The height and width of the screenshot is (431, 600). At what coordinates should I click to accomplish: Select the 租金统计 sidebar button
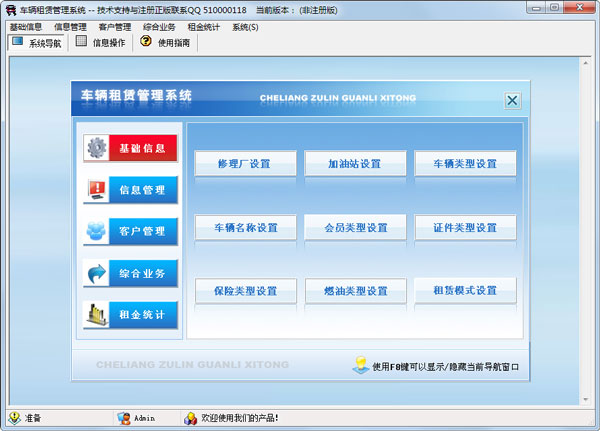(130, 315)
